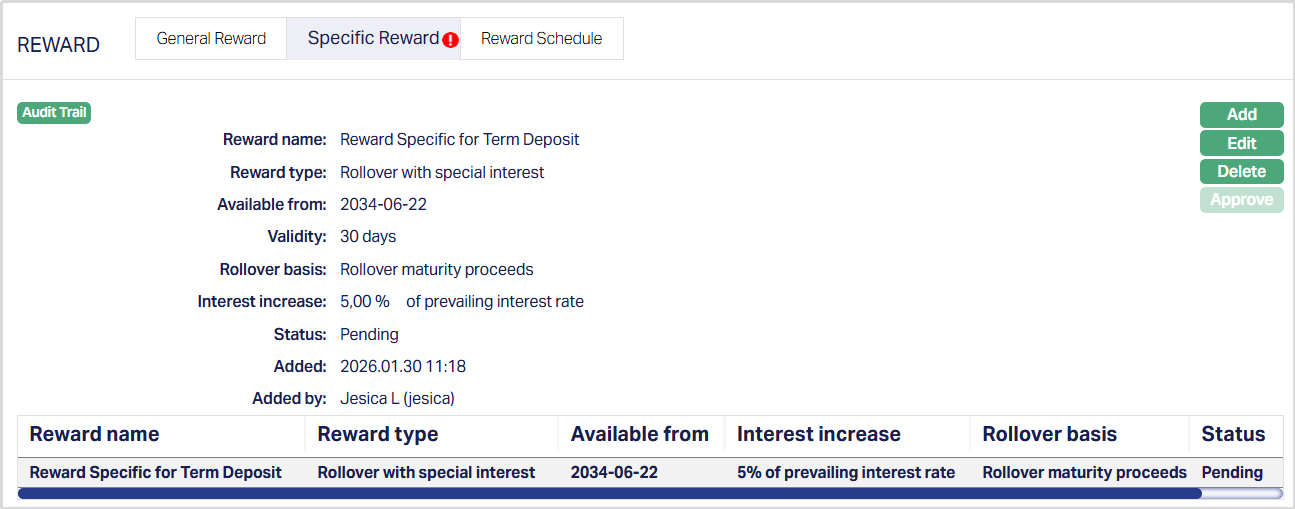Sort by the Interest increase column header

(819, 434)
